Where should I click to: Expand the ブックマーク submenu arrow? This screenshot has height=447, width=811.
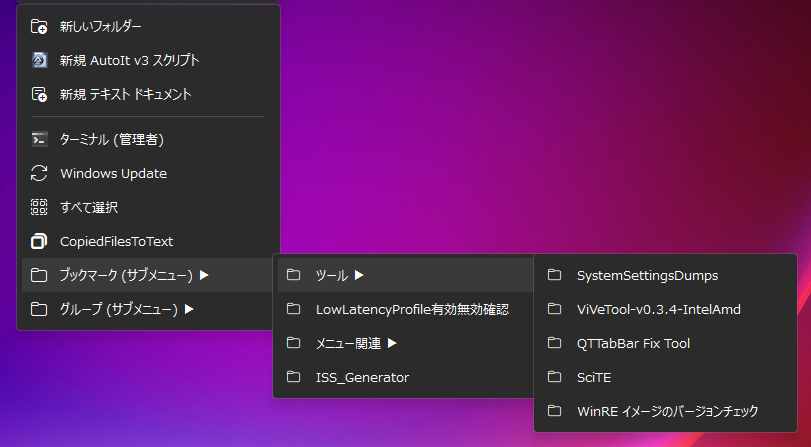point(204,275)
